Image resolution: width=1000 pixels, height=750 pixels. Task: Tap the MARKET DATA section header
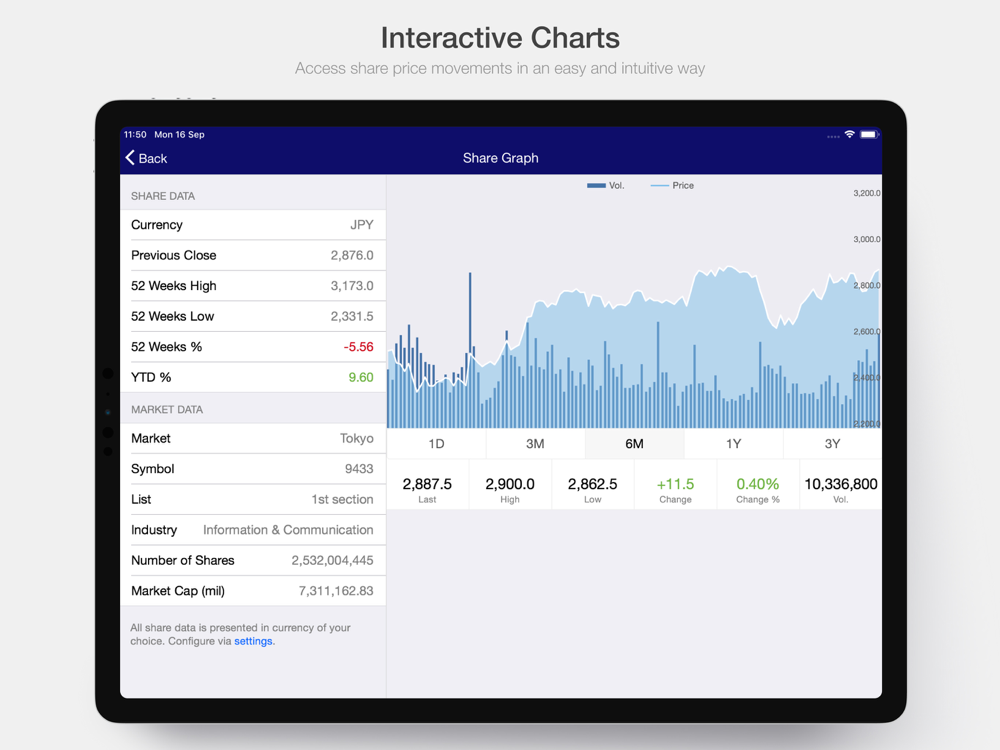pos(167,409)
